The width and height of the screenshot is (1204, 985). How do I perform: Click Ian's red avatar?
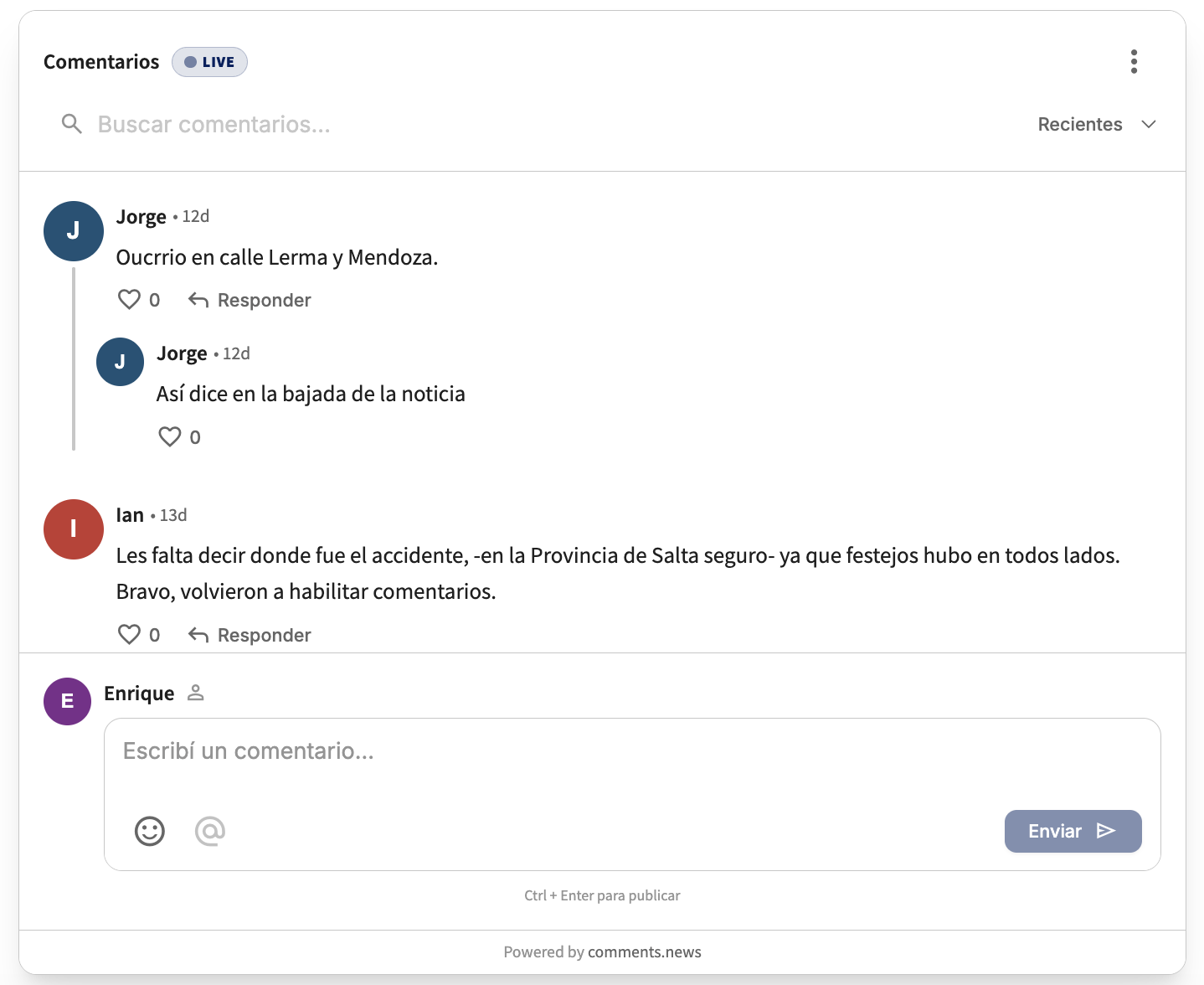click(x=74, y=529)
